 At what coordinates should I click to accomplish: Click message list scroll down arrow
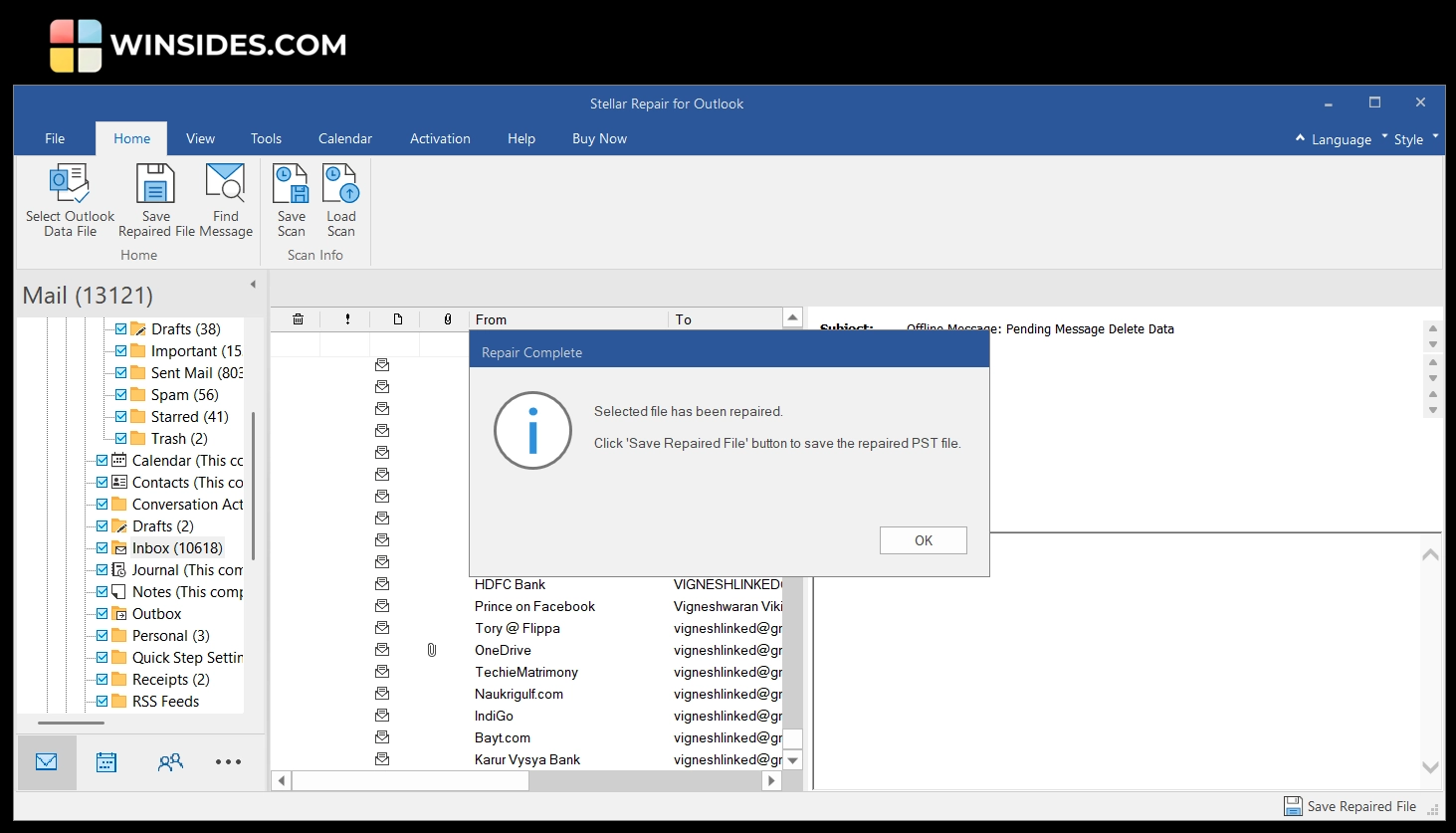793,760
